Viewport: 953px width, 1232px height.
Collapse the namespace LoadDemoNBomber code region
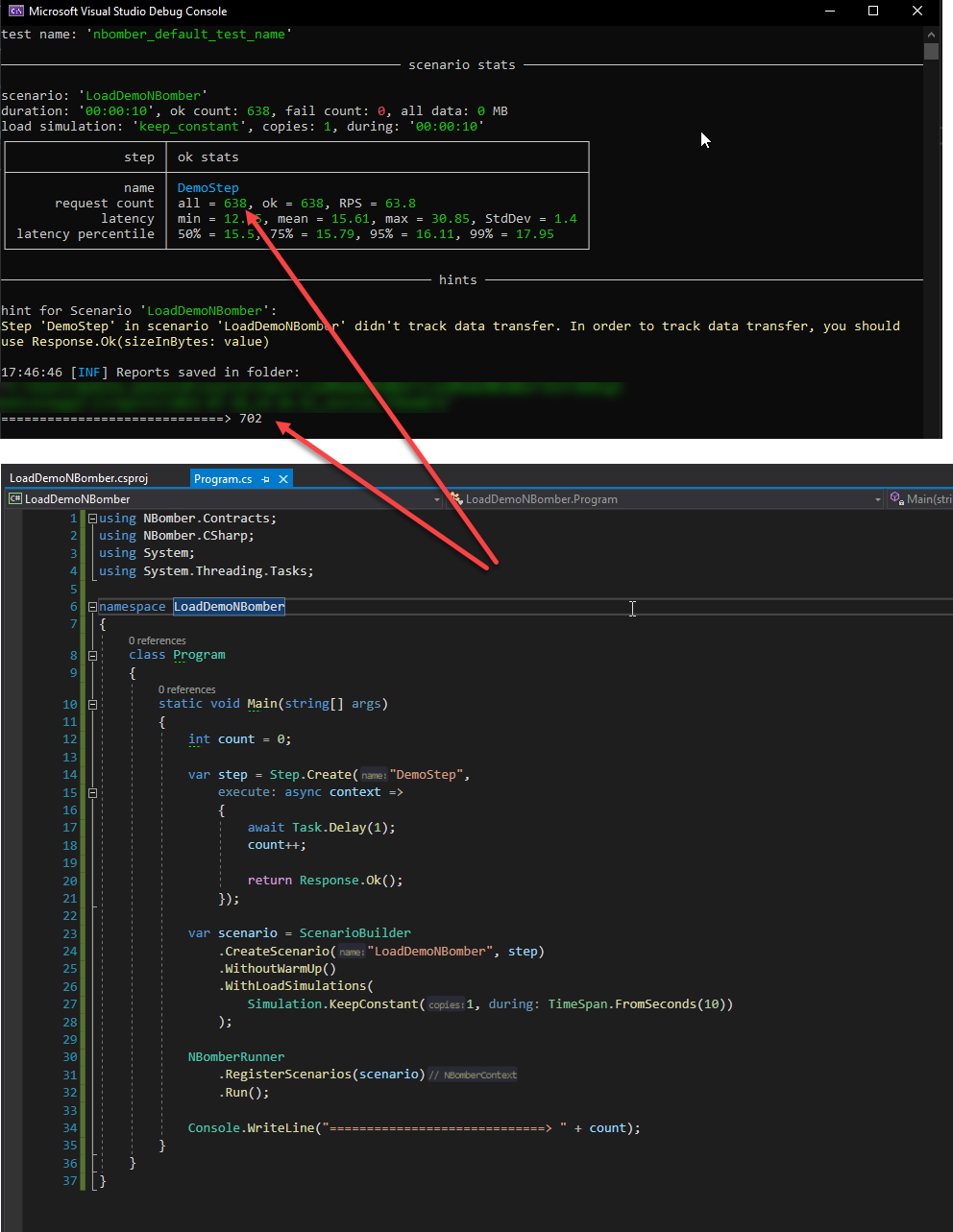click(x=92, y=606)
